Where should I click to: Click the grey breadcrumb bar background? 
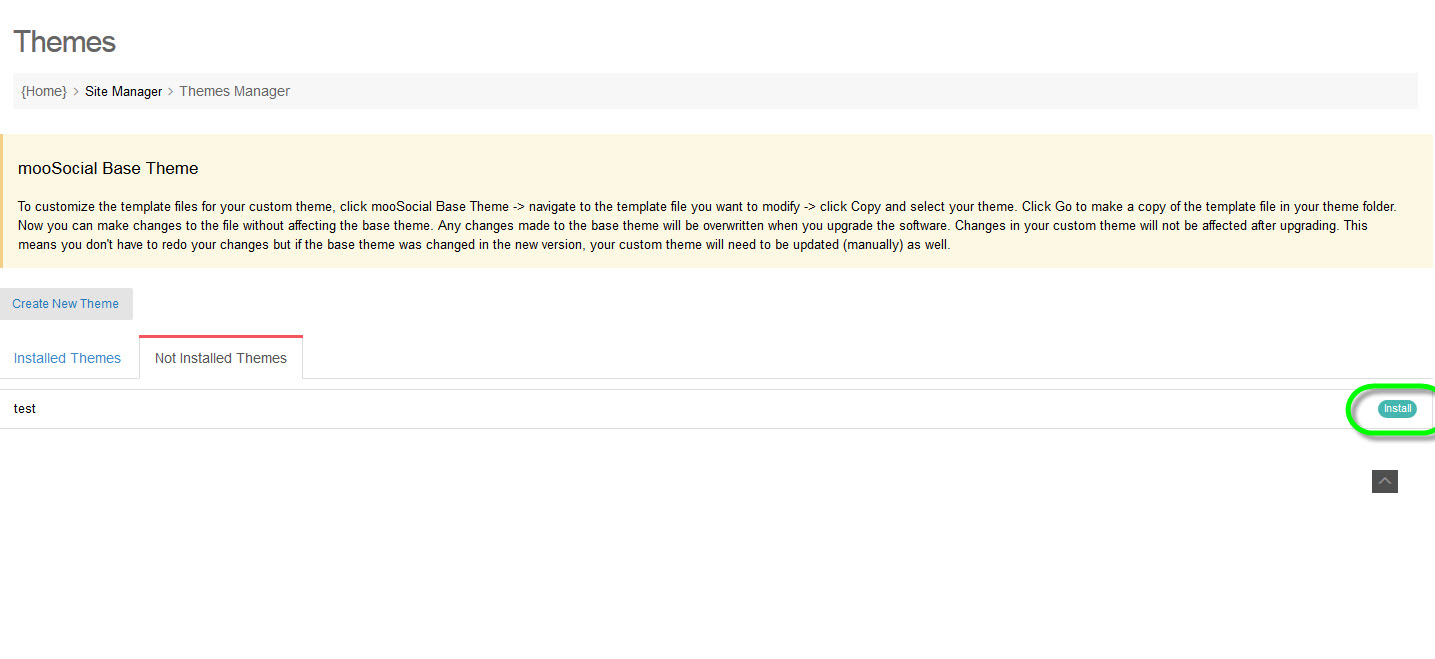click(x=800, y=91)
